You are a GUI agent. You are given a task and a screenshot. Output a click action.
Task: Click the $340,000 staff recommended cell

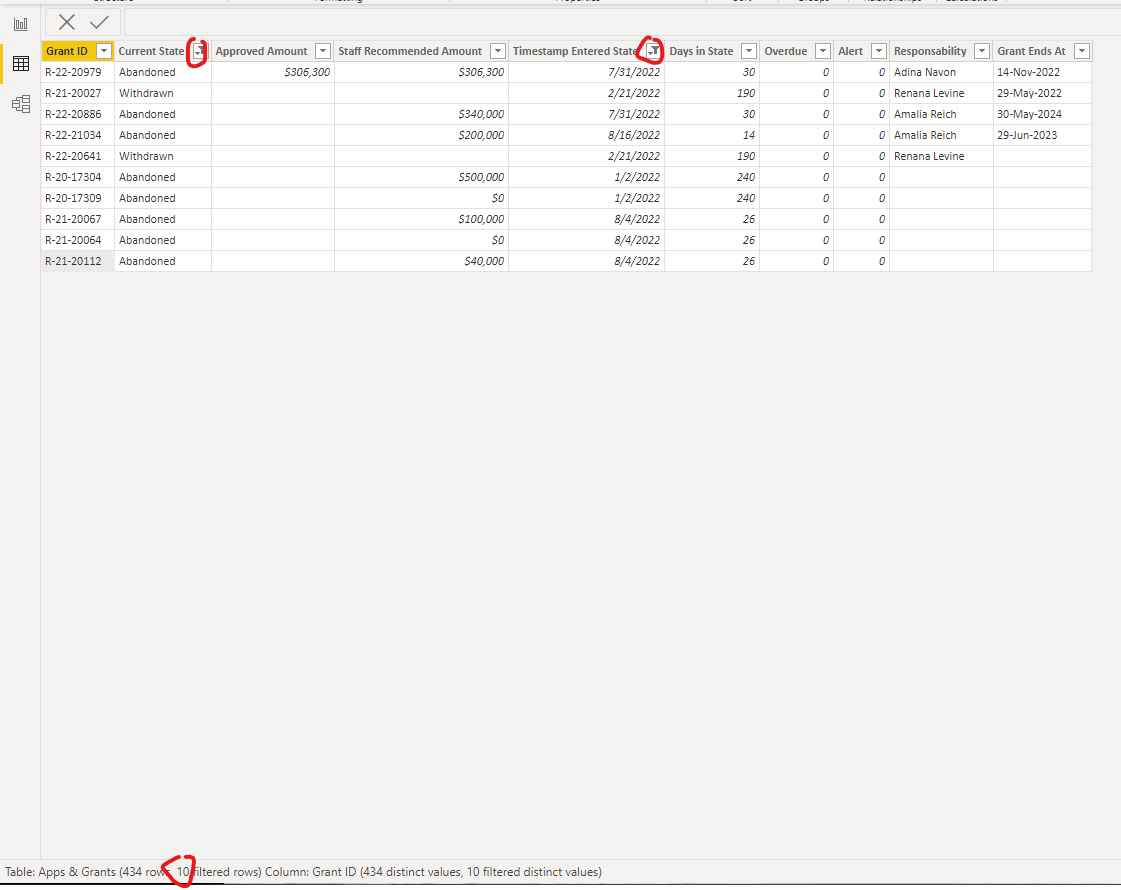coord(422,114)
